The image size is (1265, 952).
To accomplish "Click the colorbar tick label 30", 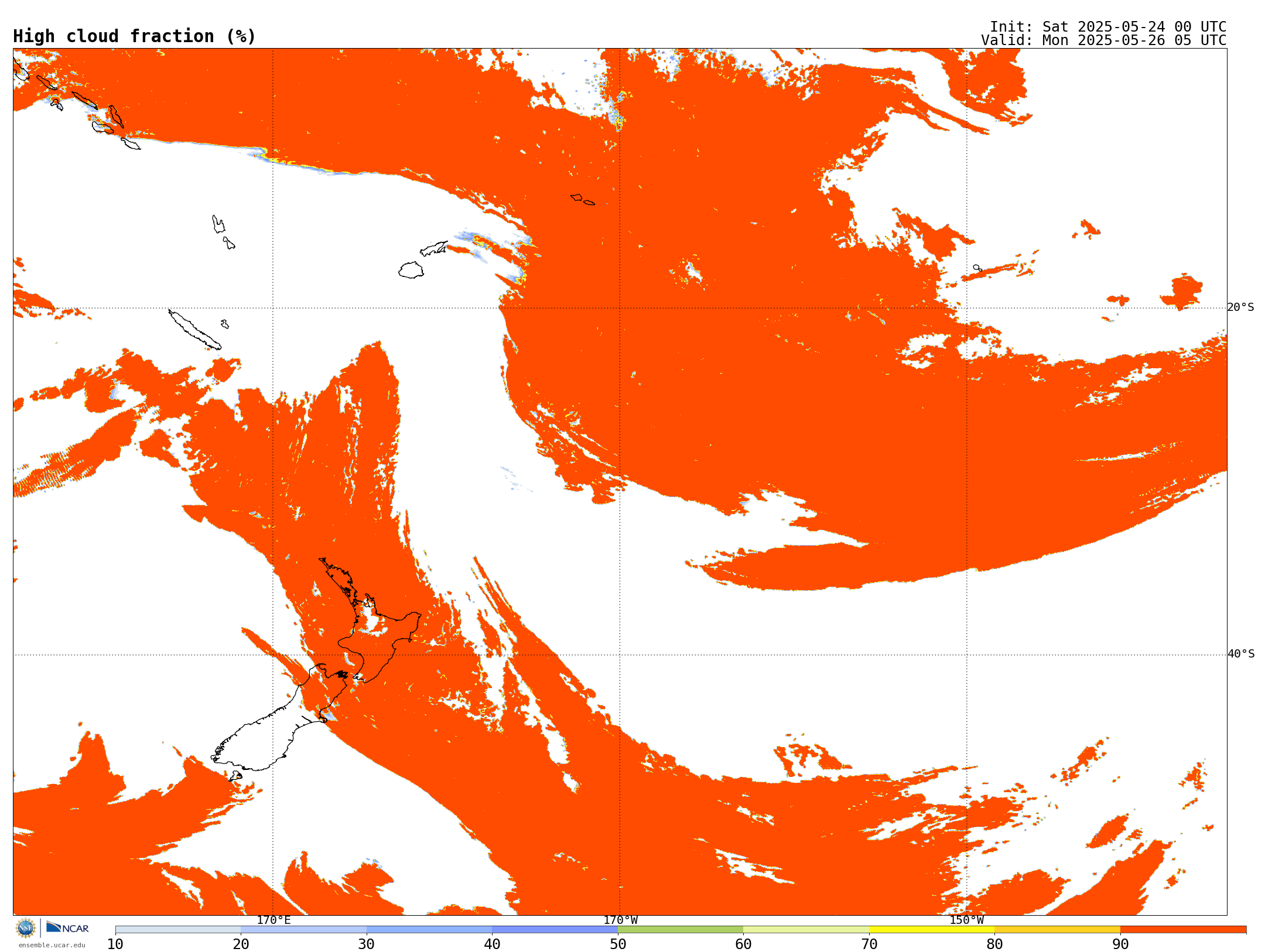I will point(367,944).
